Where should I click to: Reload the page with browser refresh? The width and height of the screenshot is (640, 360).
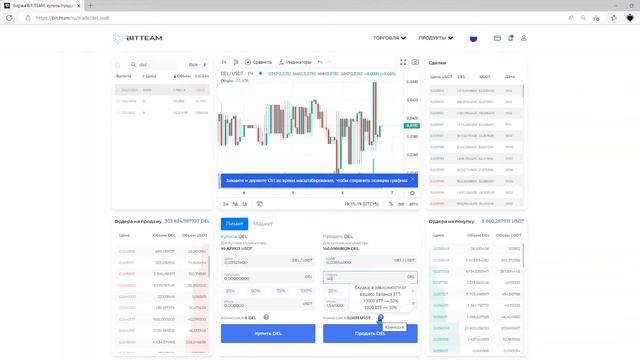(9, 18)
